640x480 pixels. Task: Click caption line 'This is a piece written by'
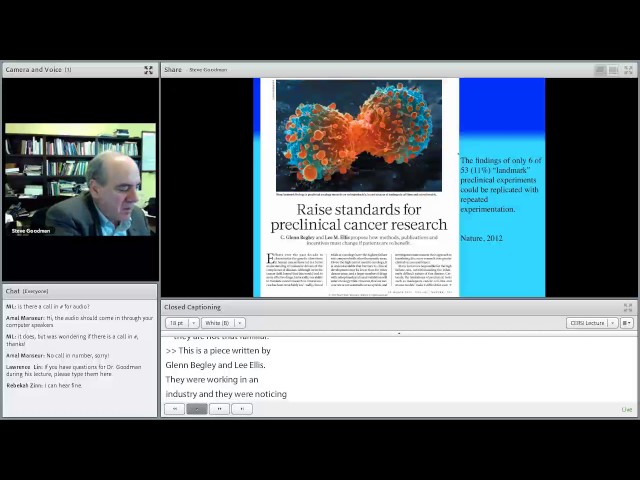click(218, 351)
